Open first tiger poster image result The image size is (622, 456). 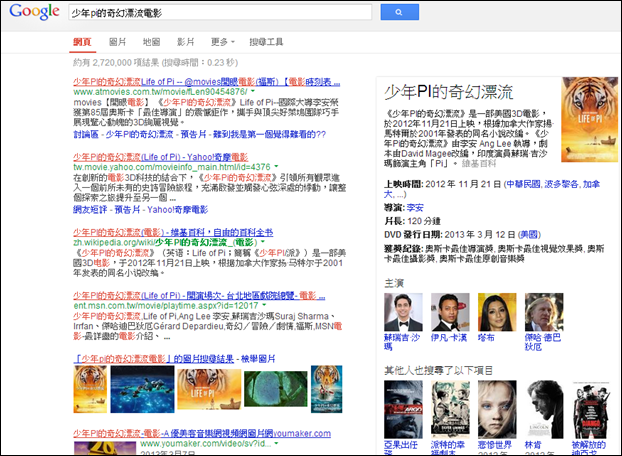90,389
